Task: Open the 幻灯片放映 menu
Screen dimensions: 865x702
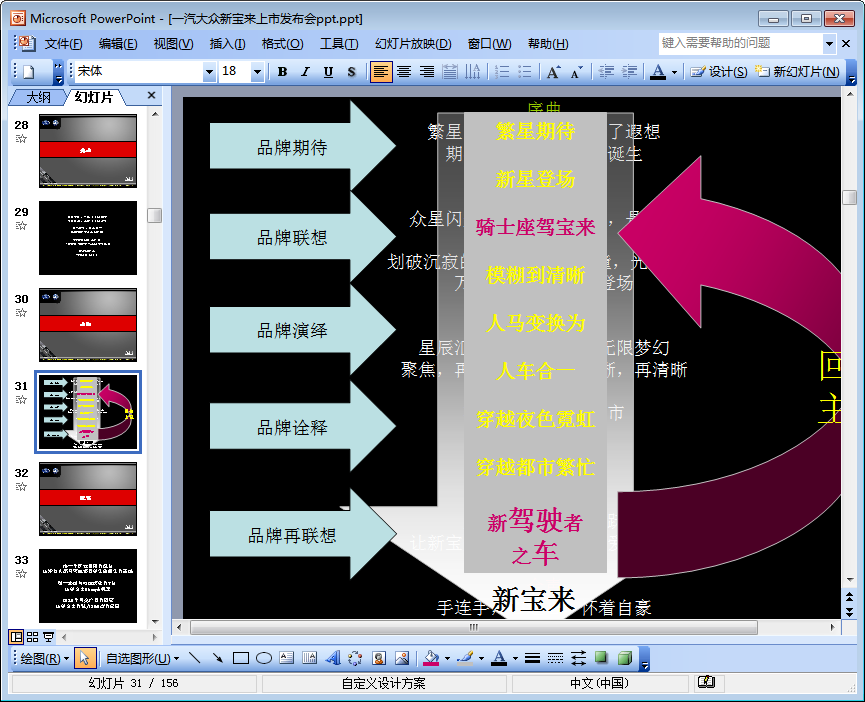Action: [x=413, y=44]
